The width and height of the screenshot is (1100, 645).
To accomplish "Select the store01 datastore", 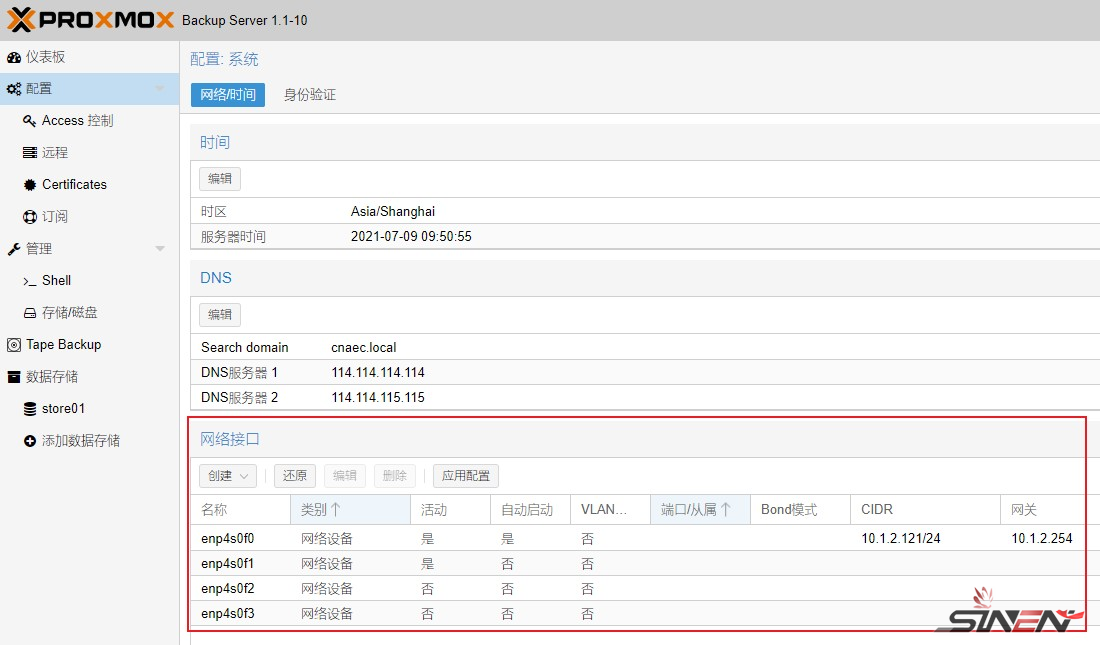I will pyautogui.click(x=90, y=408).
